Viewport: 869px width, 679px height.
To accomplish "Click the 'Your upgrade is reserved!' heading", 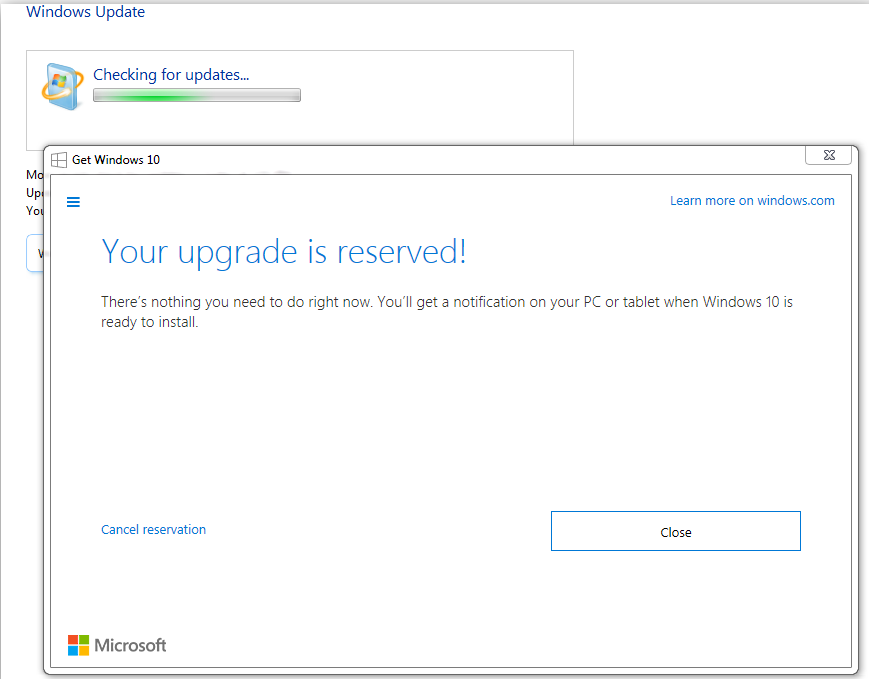I will point(284,252).
